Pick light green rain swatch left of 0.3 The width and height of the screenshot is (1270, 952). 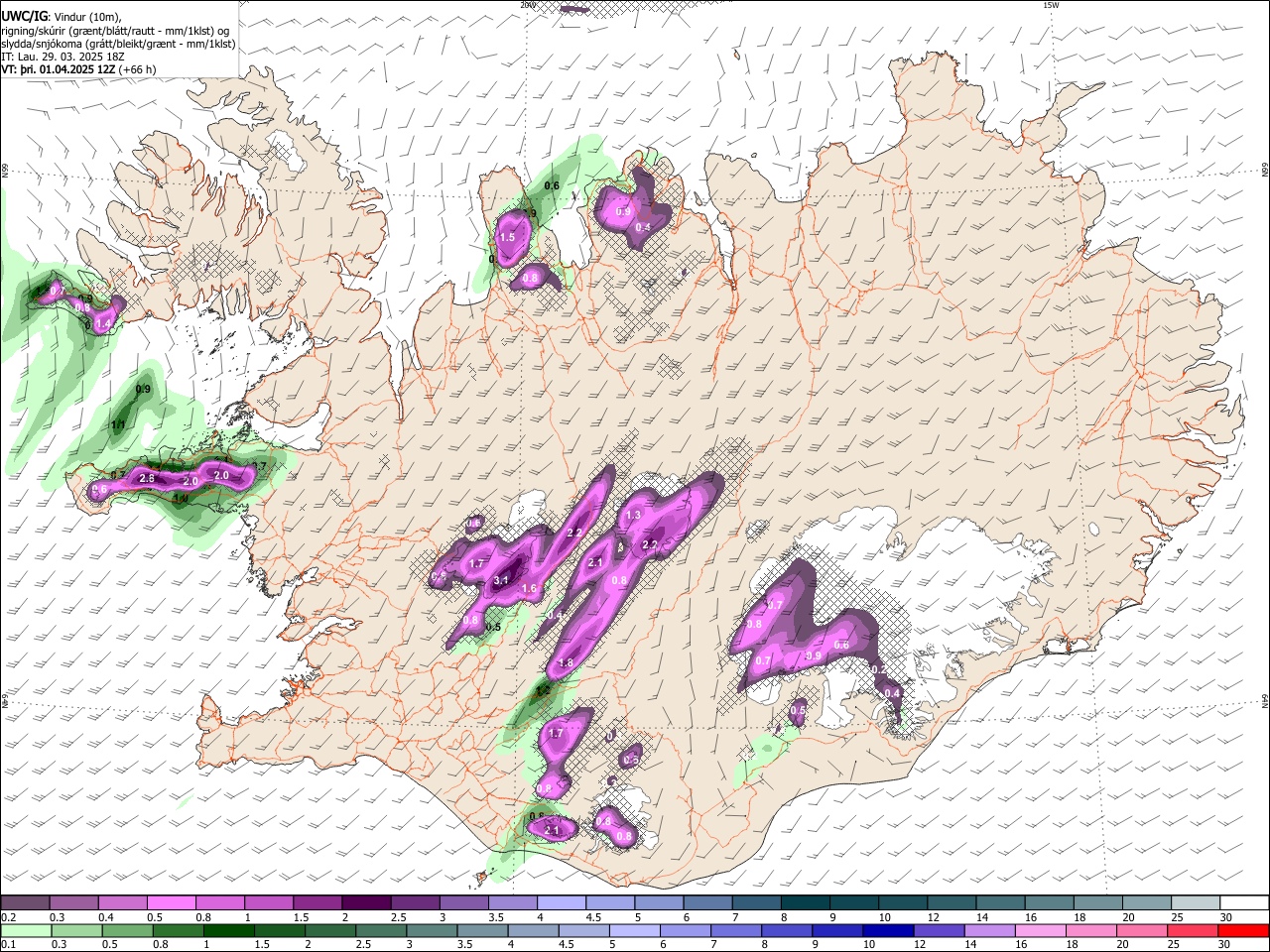point(25,930)
